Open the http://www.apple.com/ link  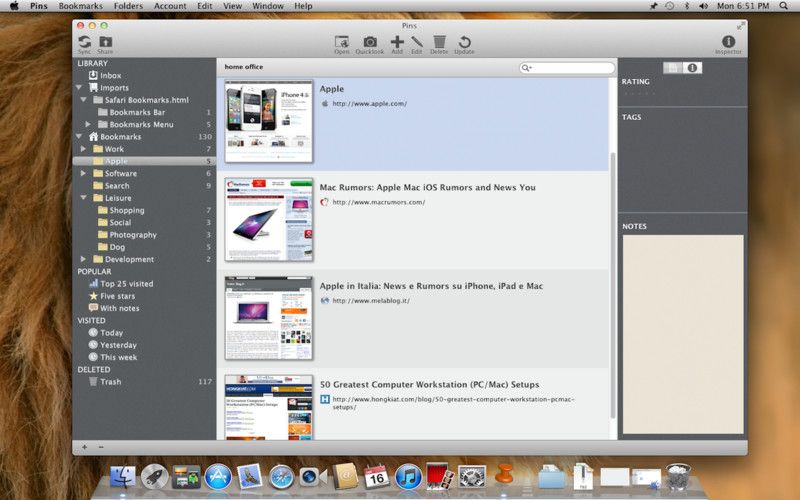[x=369, y=104]
